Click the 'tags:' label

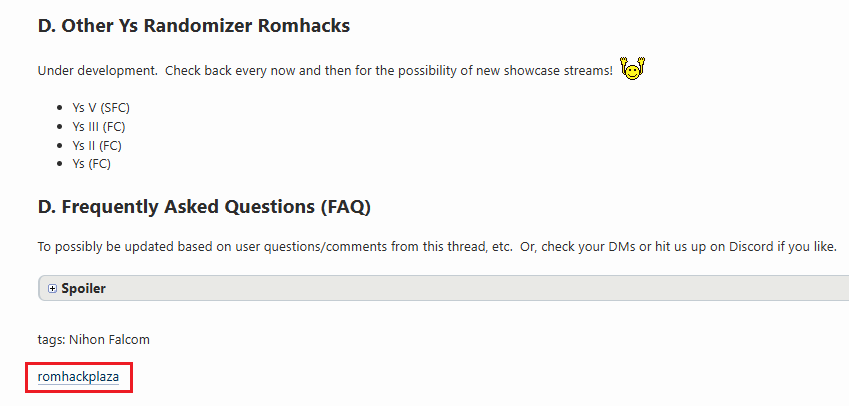pos(51,340)
